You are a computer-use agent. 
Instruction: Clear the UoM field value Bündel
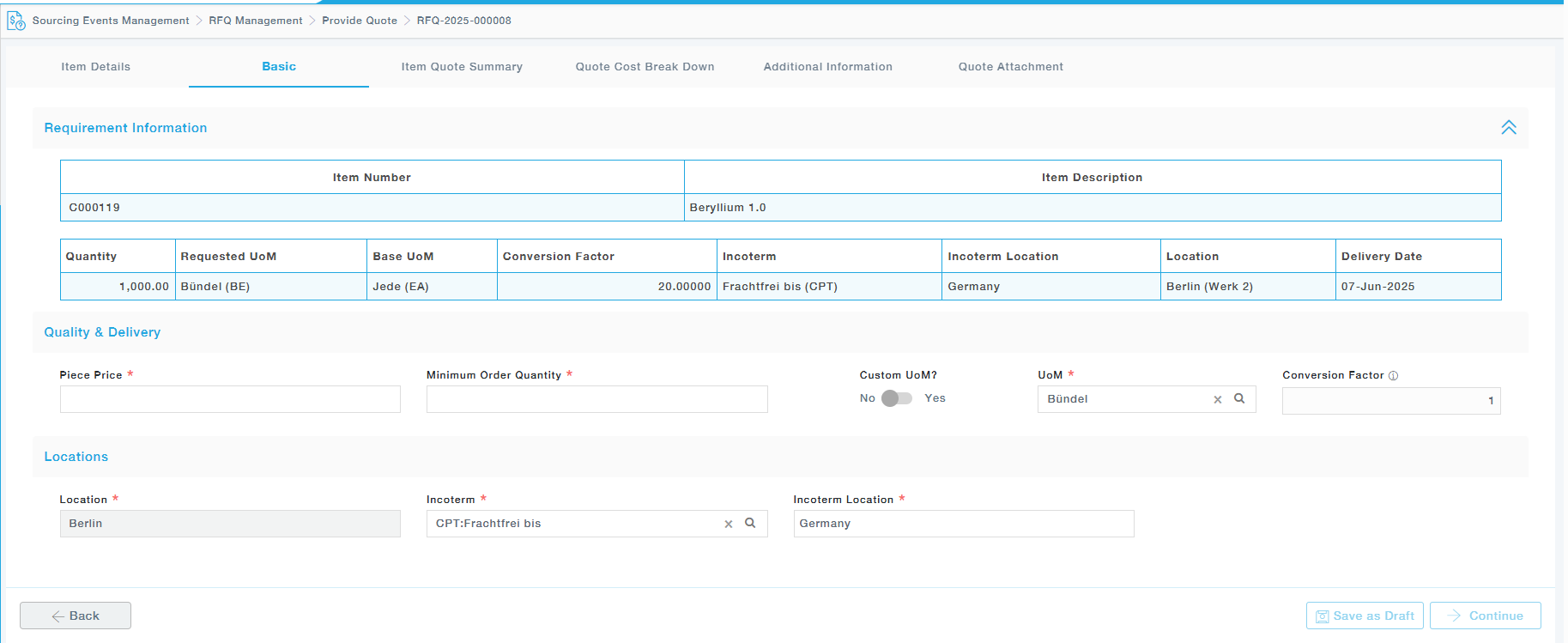pyautogui.click(x=1217, y=399)
